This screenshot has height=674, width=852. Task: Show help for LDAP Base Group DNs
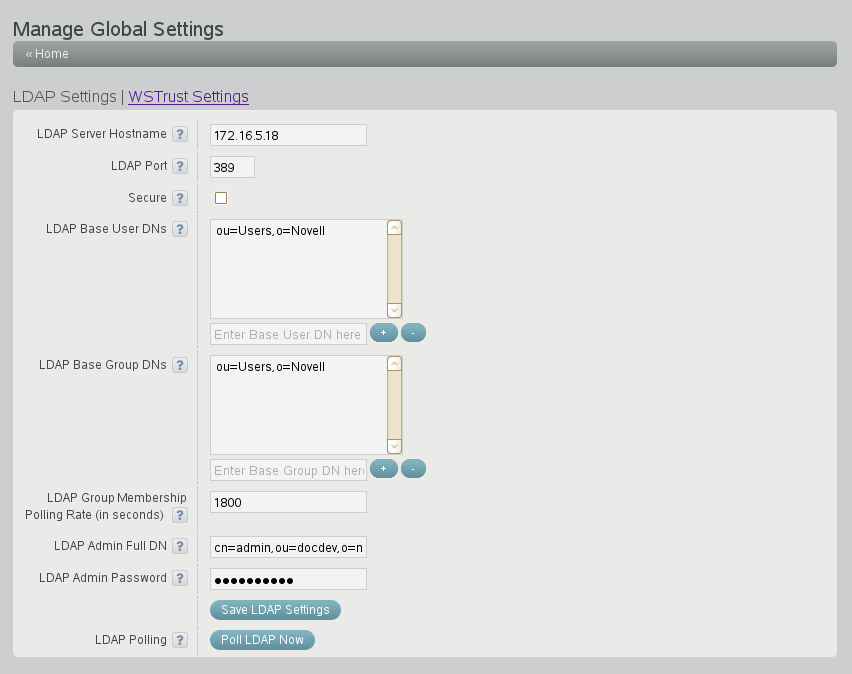180,365
